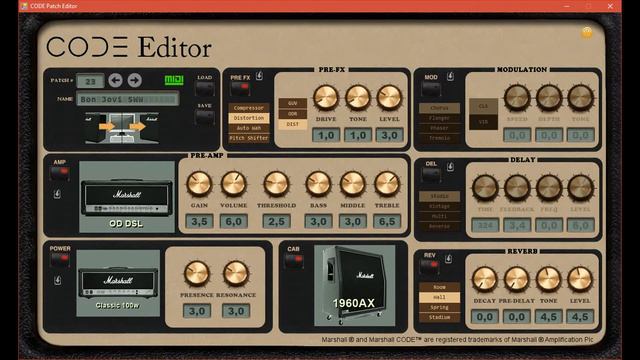Image resolution: width=640 pixels, height=360 pixels.
Task: Click the PRESENCE knob
Action: point(197,273)
